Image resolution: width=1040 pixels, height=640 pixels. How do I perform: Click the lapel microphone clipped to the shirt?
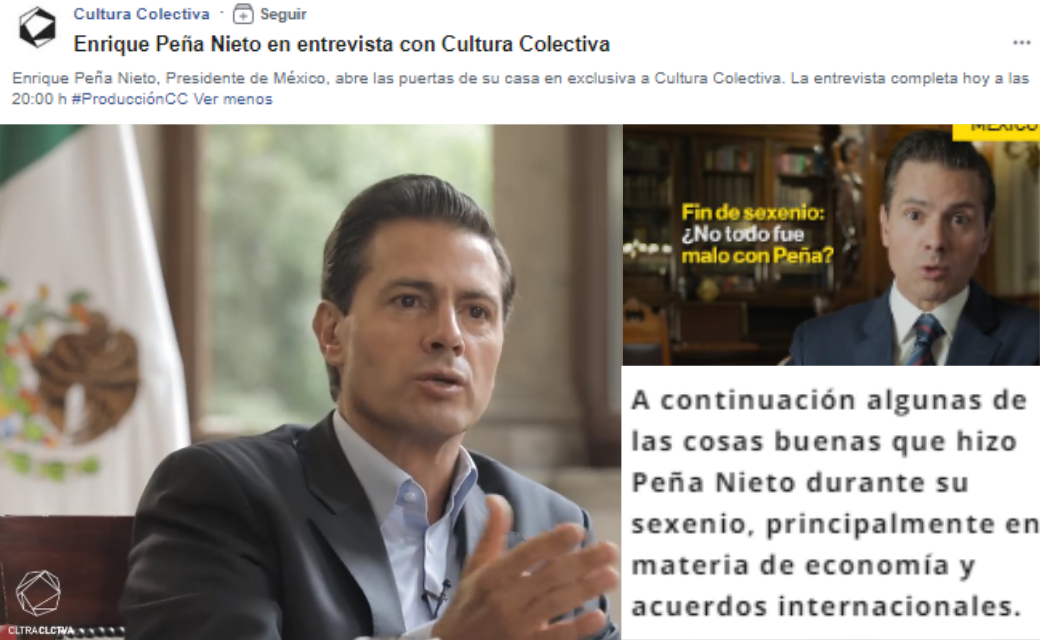[x=435, y=596]
